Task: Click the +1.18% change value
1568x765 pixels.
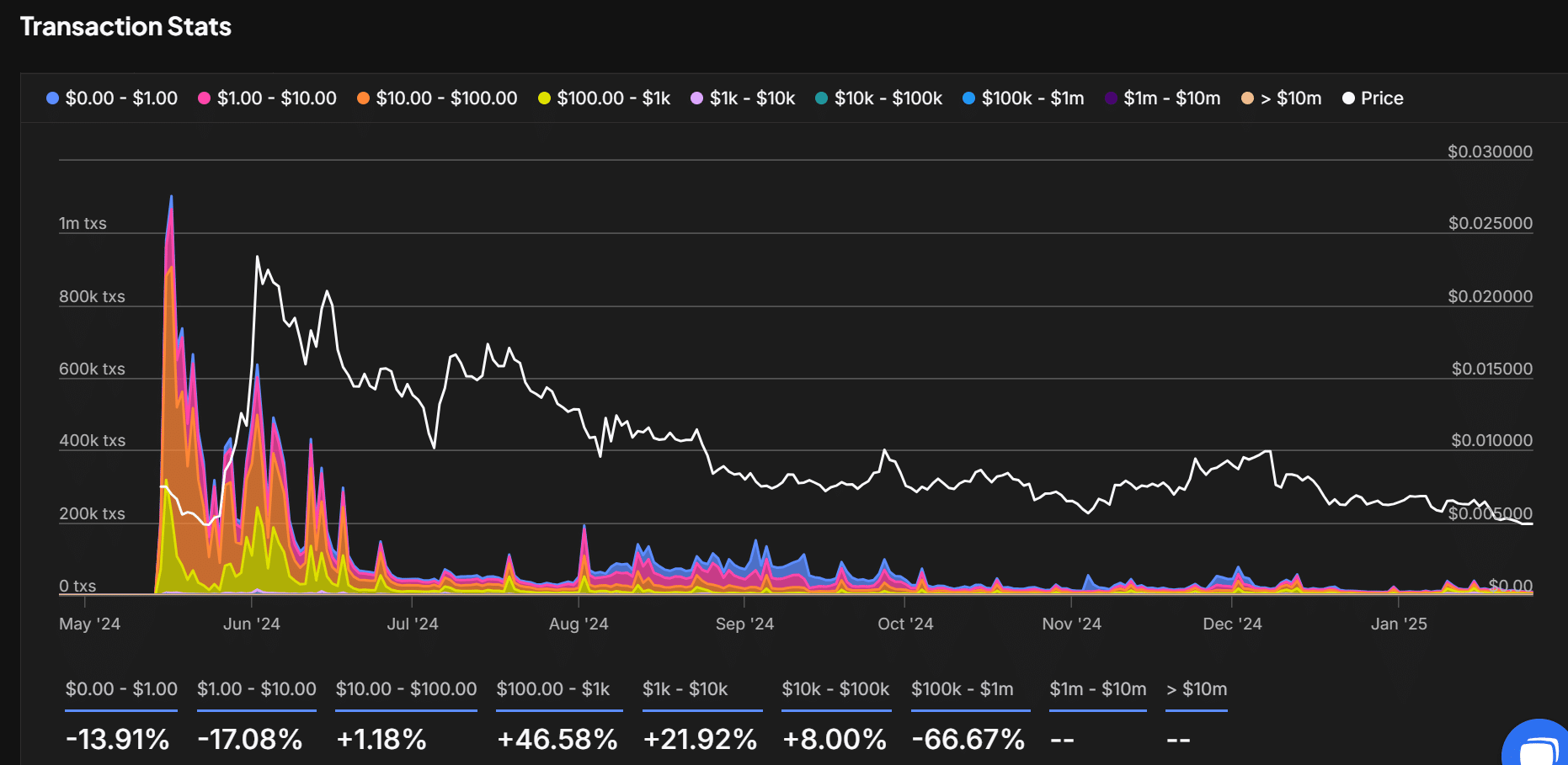Action: pyautogui.click(x=381, y=740)
